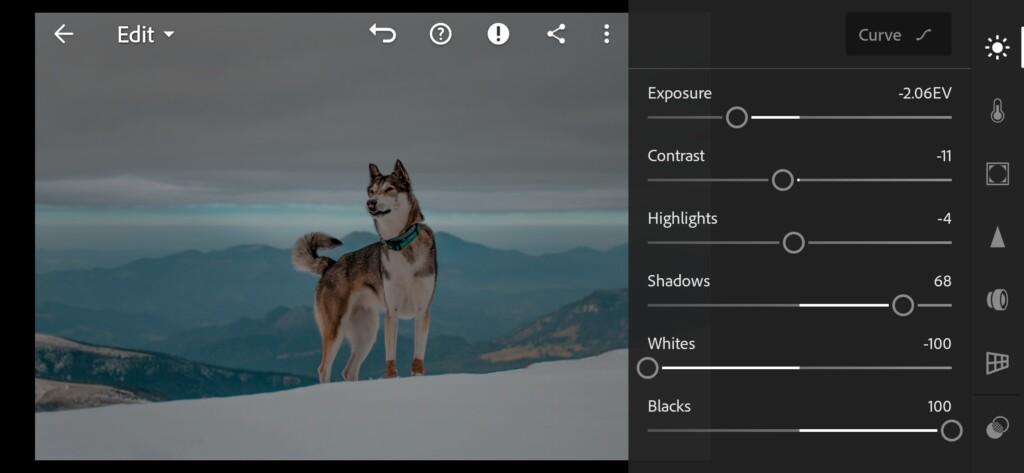1024x473 pixels.
Task: Click the Exposure label
Action: [679, 93]
